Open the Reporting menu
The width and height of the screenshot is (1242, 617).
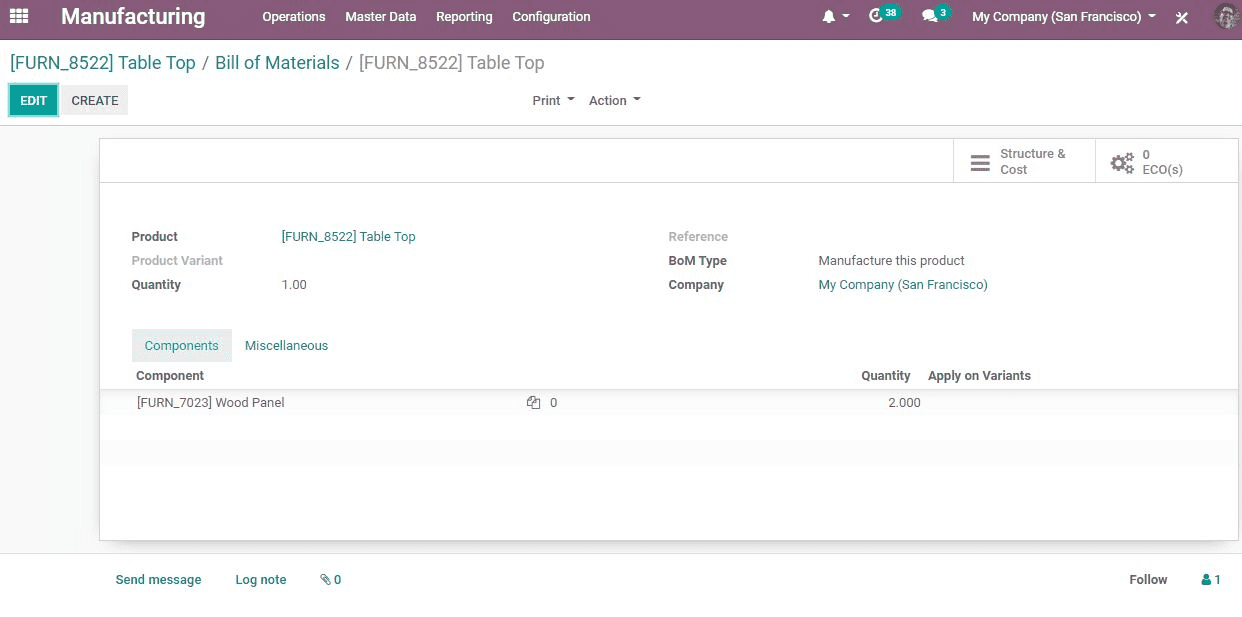(464, 17)
